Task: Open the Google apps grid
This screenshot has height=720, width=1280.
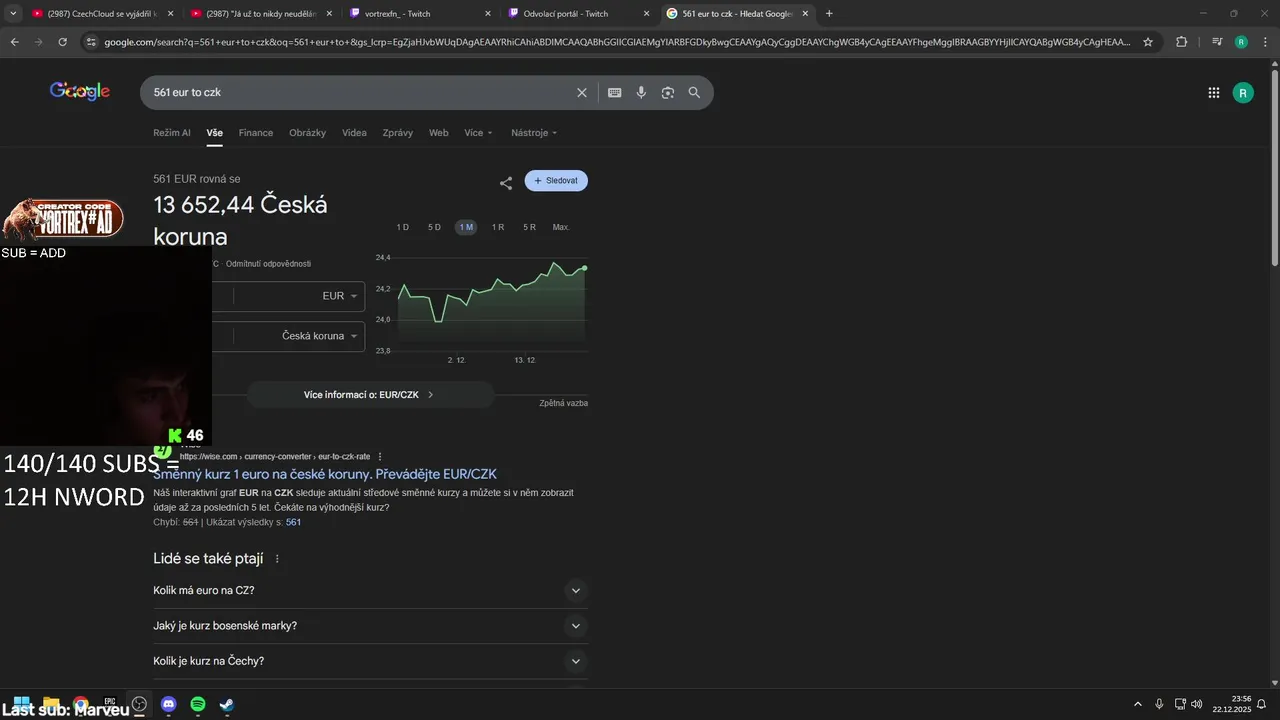Action: [x=1214, y=93]
